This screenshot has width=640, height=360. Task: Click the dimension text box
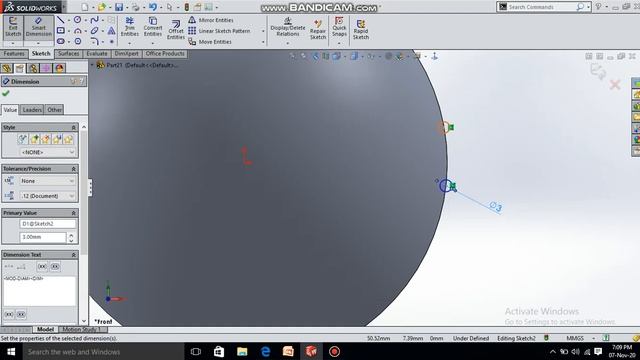[40, 291]
